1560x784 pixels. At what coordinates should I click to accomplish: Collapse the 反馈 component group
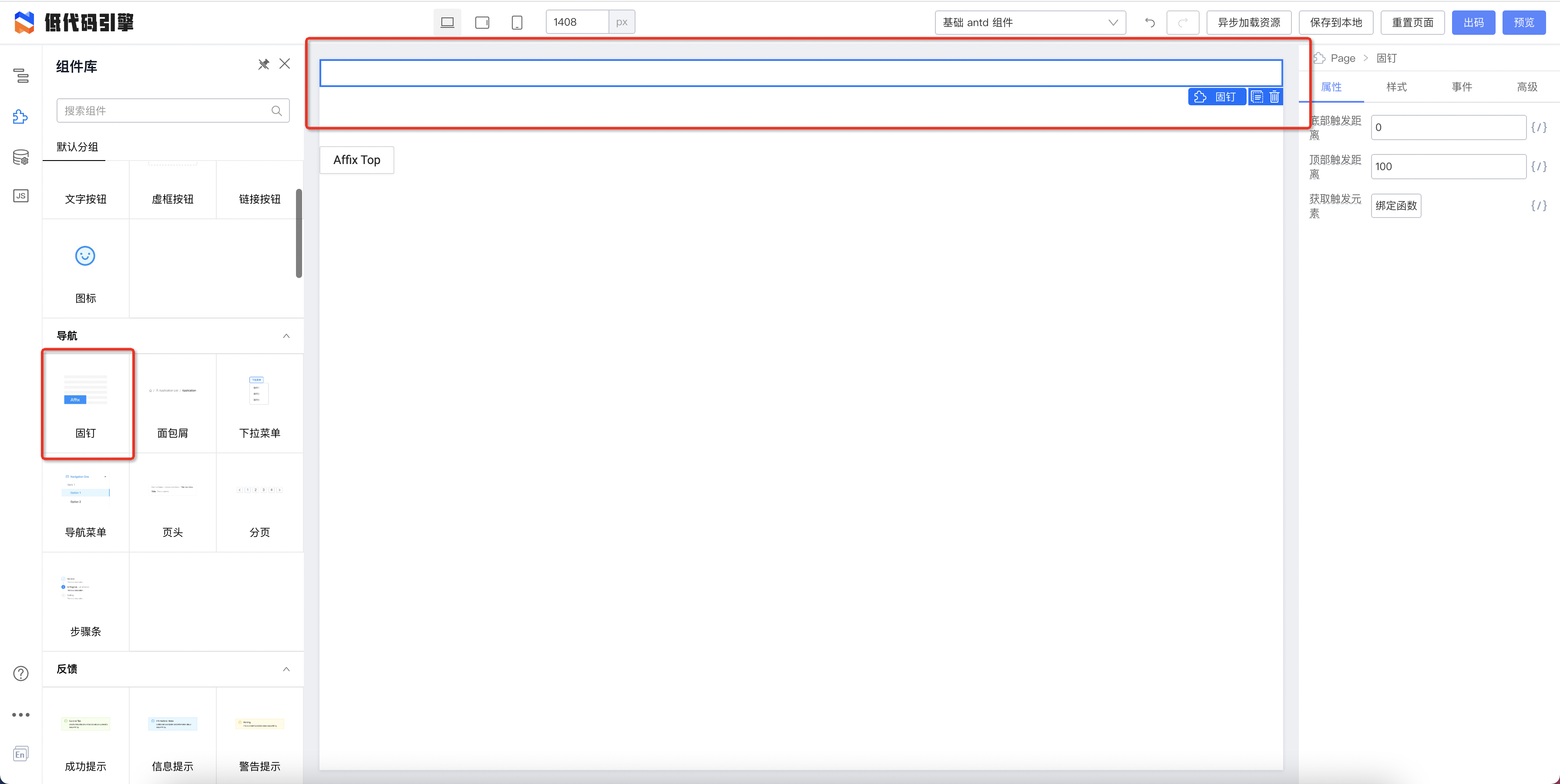click(286, 669)
